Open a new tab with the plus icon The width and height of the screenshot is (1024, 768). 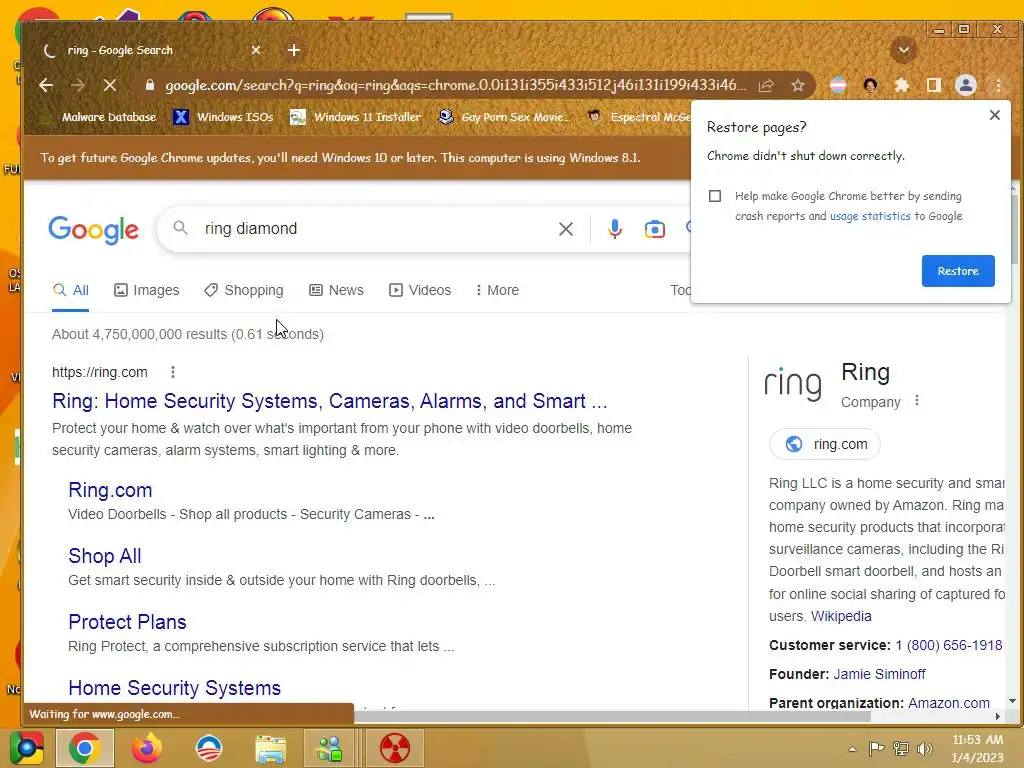tap(294, 50)
